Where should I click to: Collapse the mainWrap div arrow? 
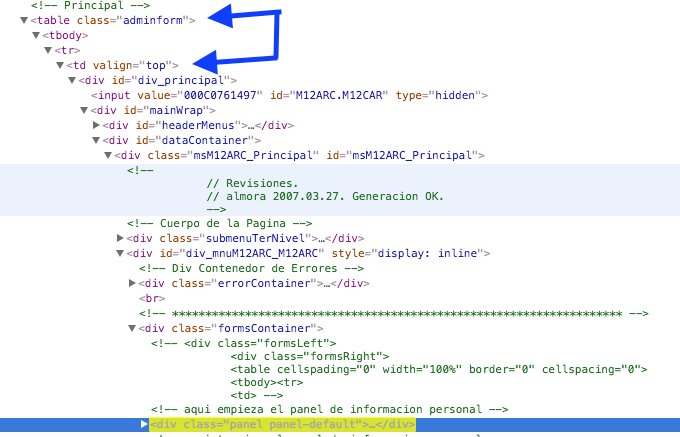tap(84, 111)
